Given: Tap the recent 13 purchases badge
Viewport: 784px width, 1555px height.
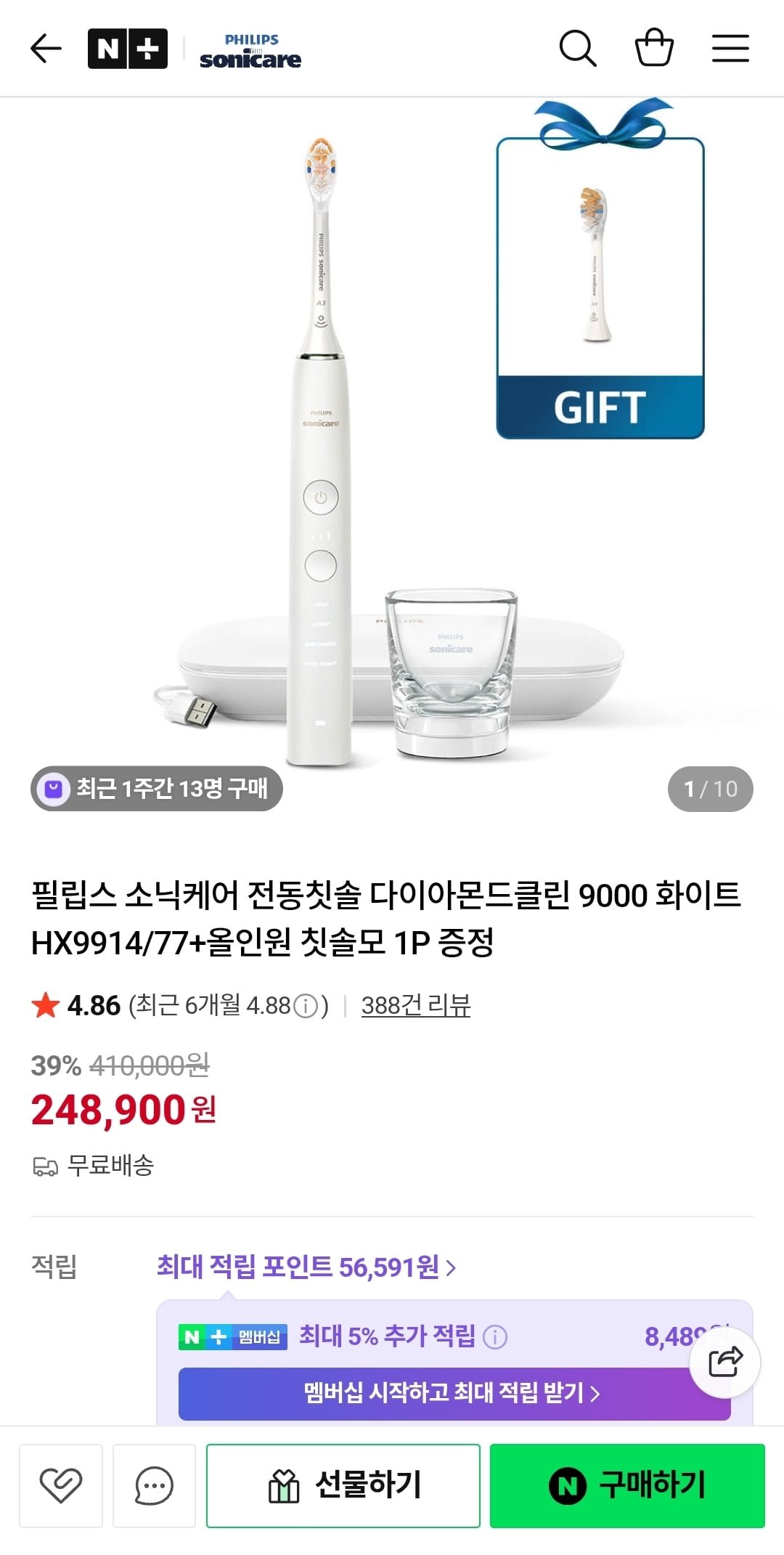Looking at the screenshot, I should click(x=157, y=789).
